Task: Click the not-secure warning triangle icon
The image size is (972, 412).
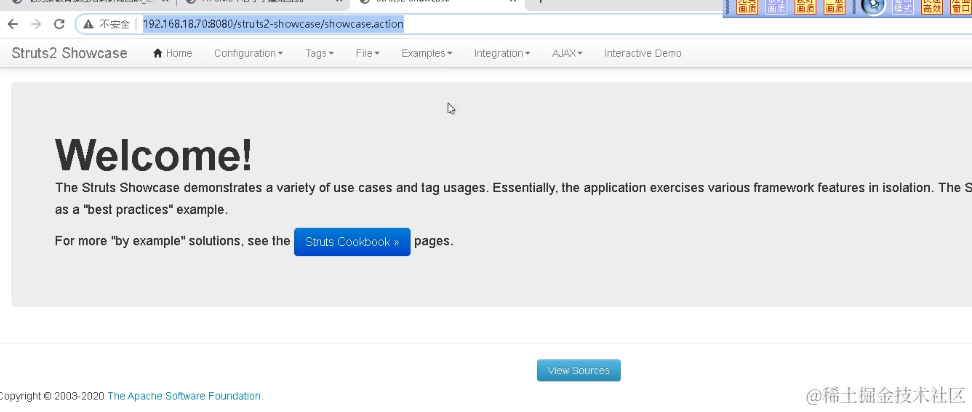Action: (x=89, y=24)
